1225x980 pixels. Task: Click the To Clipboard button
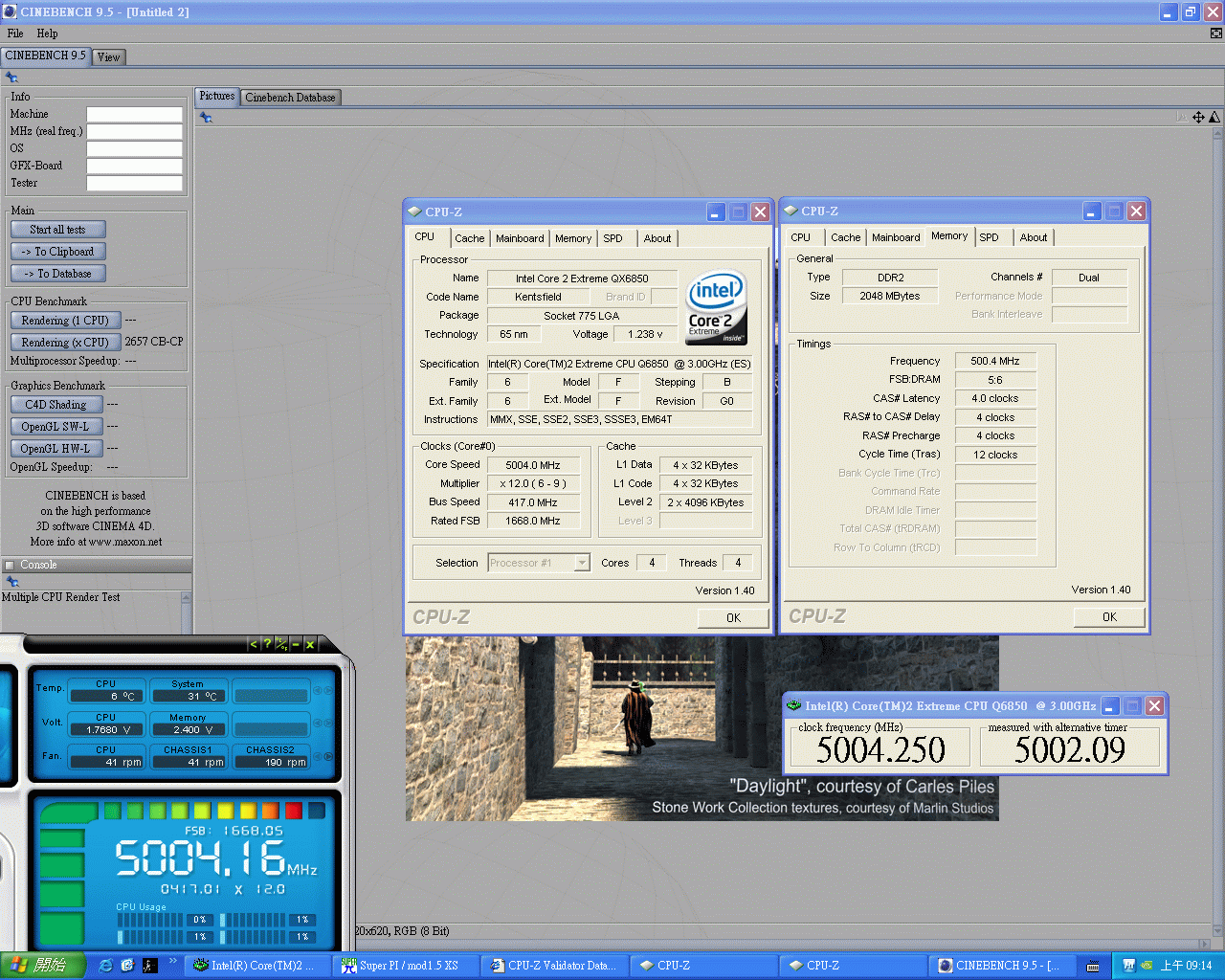click(57, 252)
